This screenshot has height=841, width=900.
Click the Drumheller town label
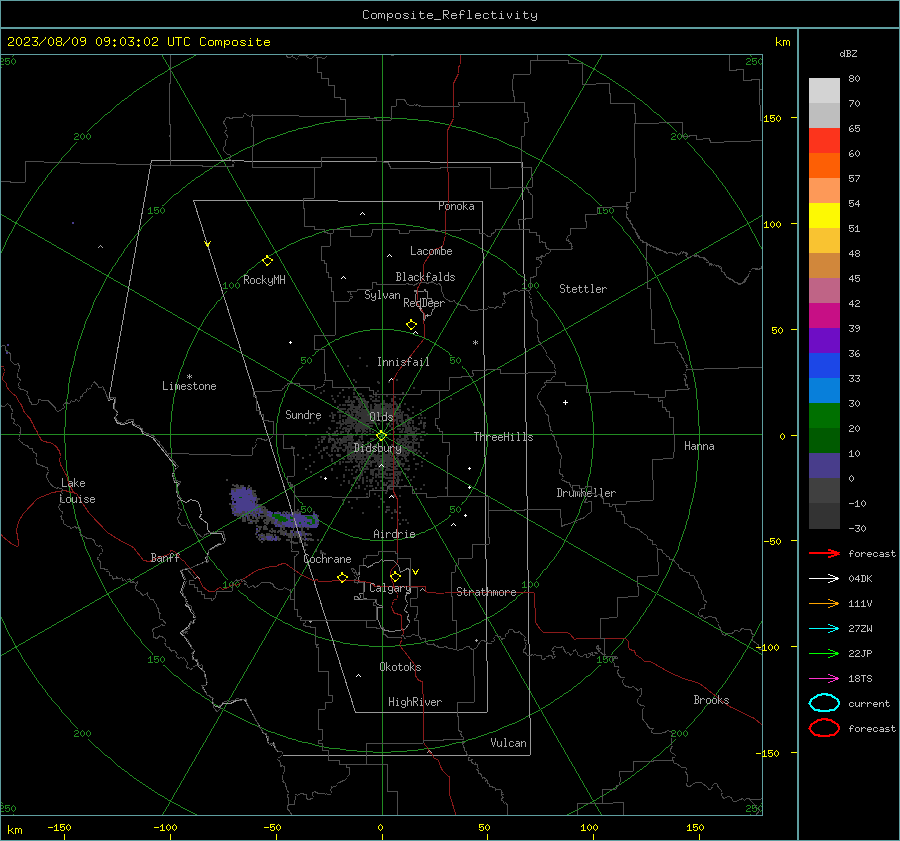586,493
